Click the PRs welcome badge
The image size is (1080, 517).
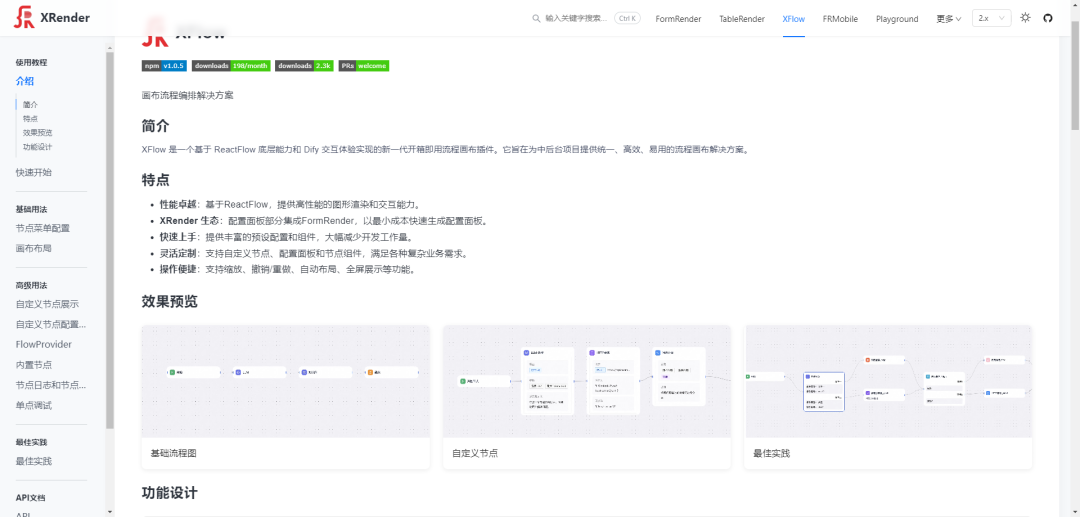tap(364, 66)
